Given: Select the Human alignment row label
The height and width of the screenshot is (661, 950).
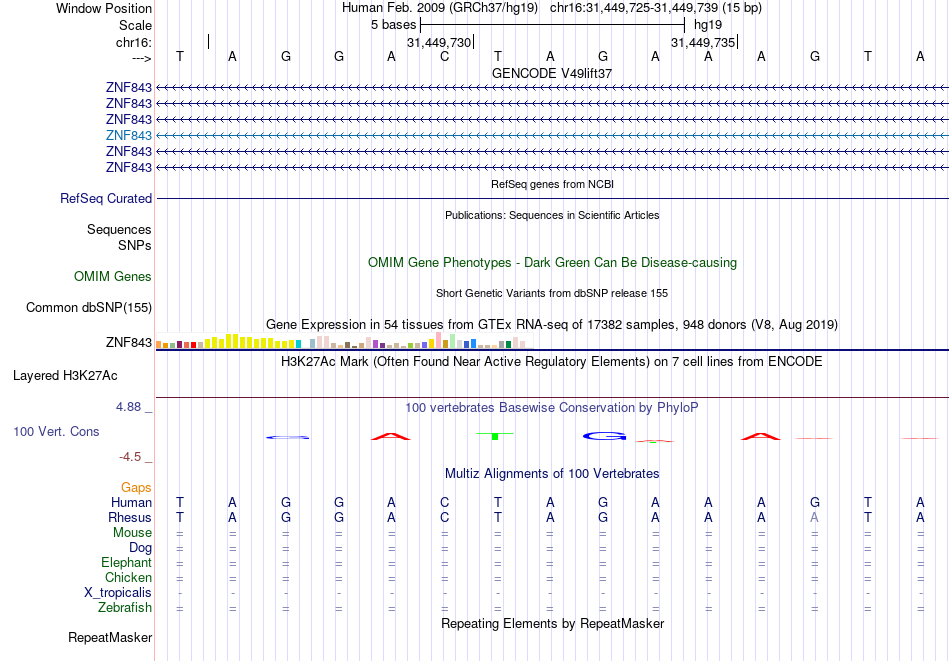Looking at the screenshot, I should click(x=131, y=502).
